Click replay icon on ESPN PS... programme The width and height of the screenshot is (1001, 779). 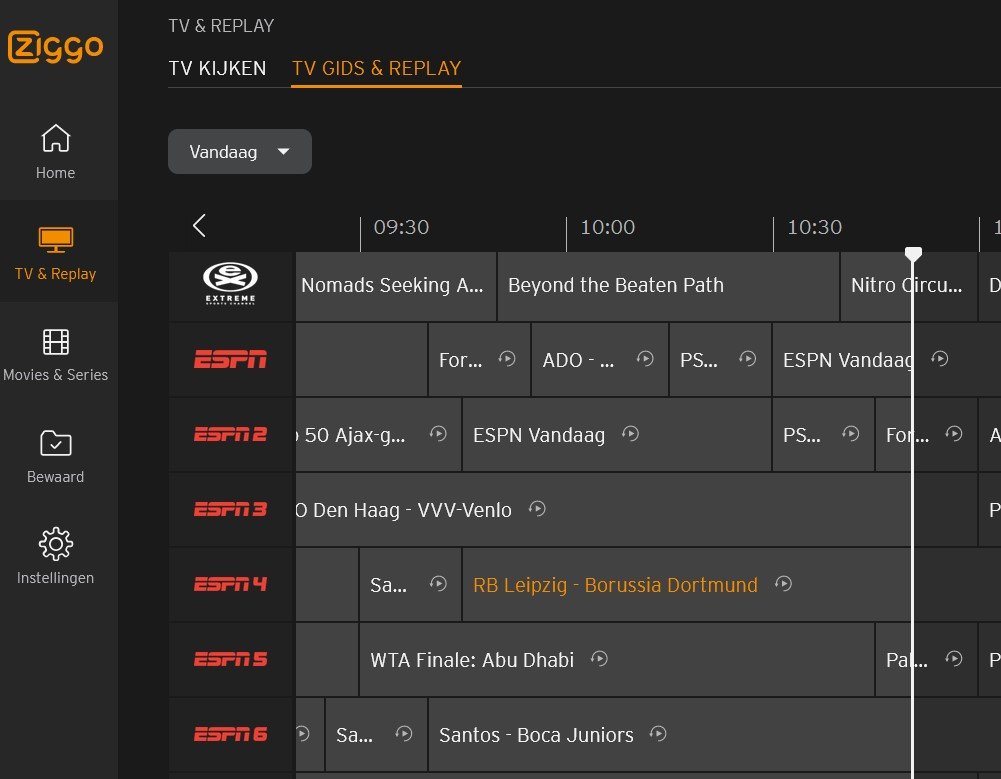tap(748, 359)
